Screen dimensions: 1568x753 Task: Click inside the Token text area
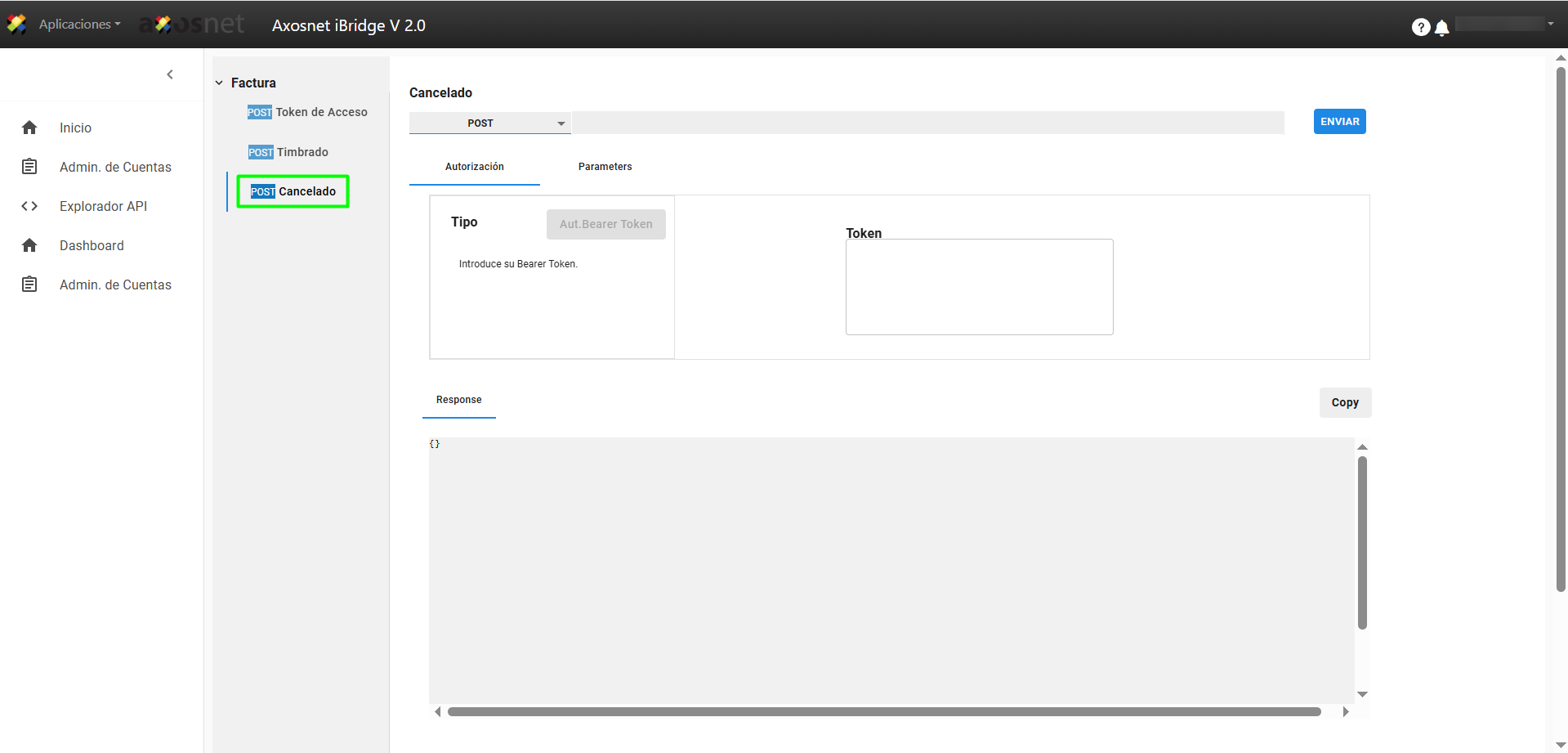pyautogui.click(x=979, y=287)
